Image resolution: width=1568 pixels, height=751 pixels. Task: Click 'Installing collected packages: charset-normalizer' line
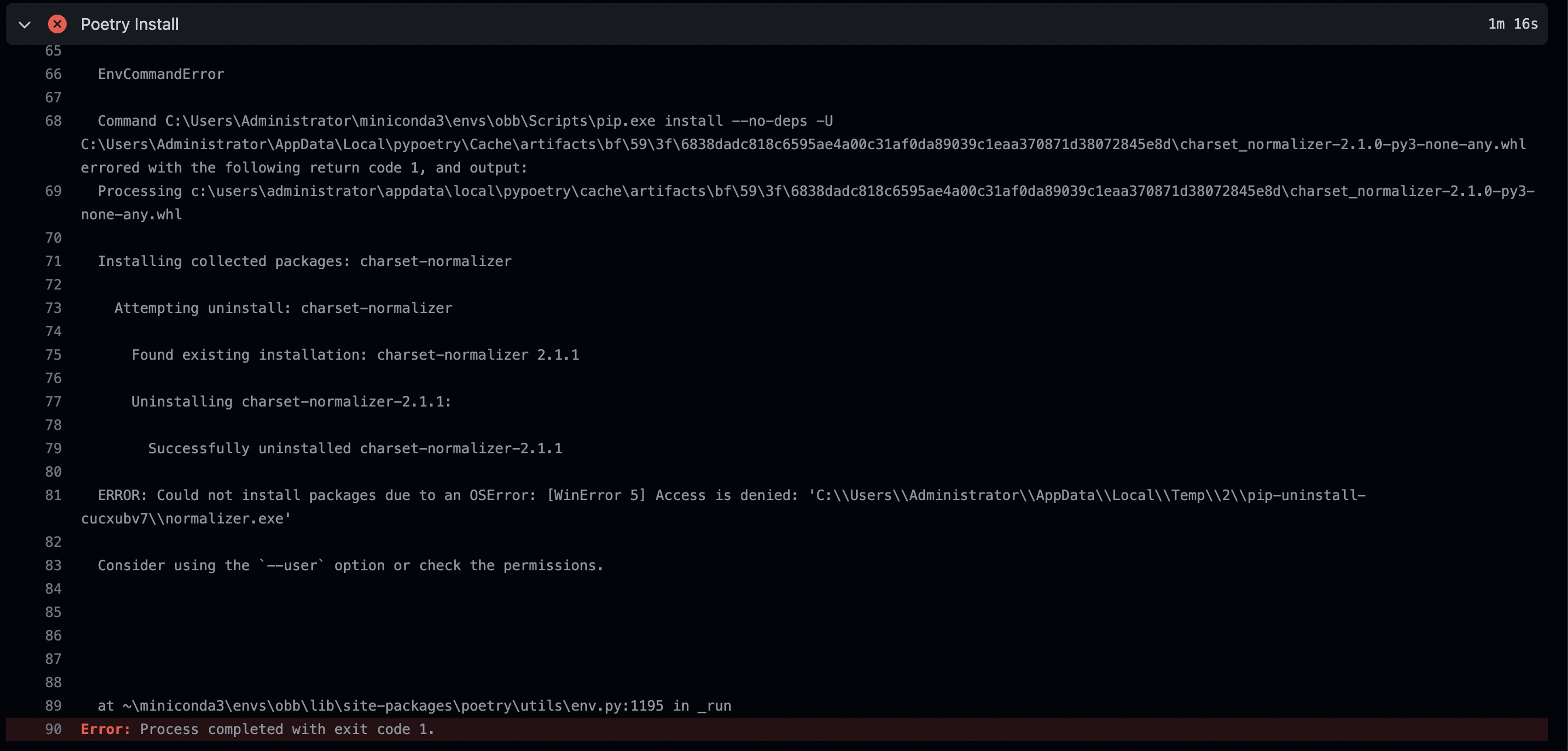(x=304, y=261)
